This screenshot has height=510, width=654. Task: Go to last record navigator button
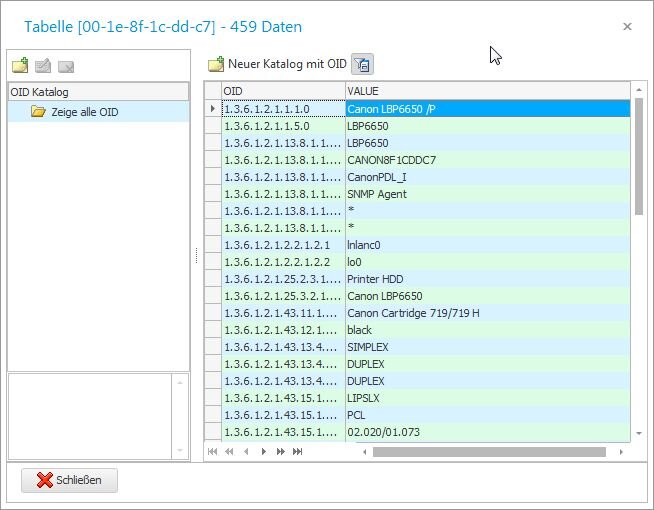click(x=297, y=452)
